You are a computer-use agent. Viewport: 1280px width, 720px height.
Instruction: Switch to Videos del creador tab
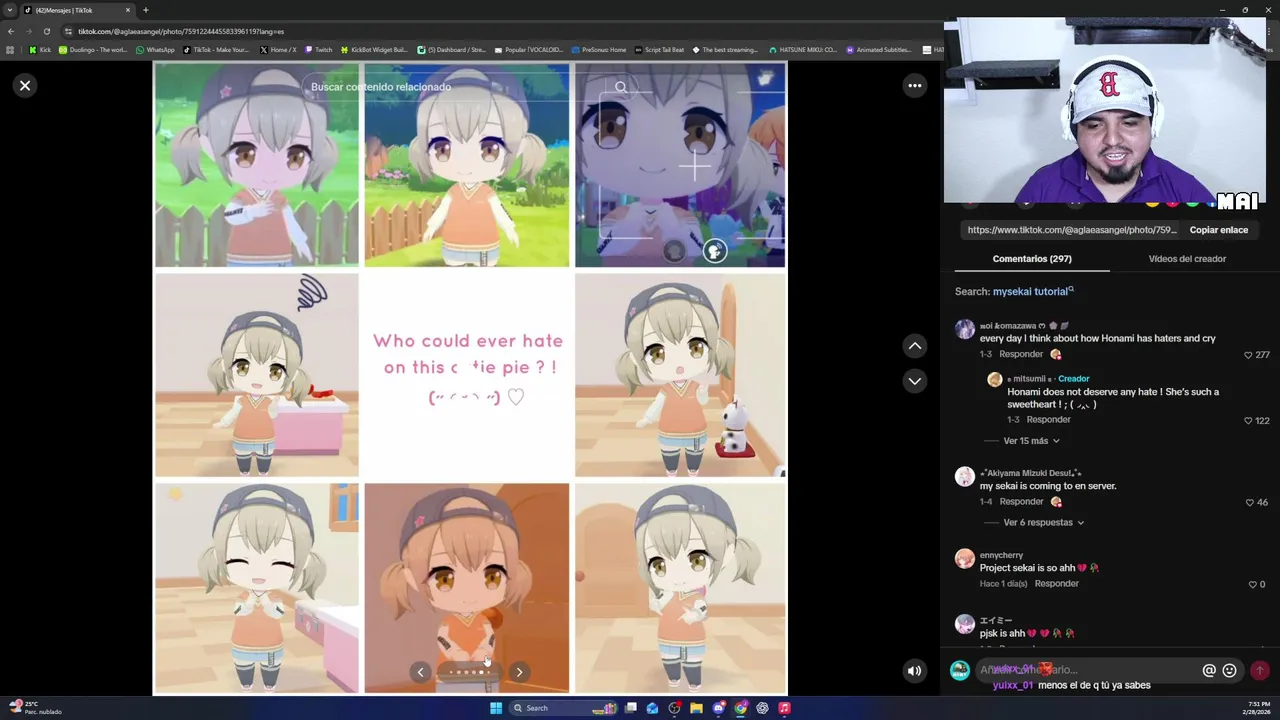pos(1187,259)
